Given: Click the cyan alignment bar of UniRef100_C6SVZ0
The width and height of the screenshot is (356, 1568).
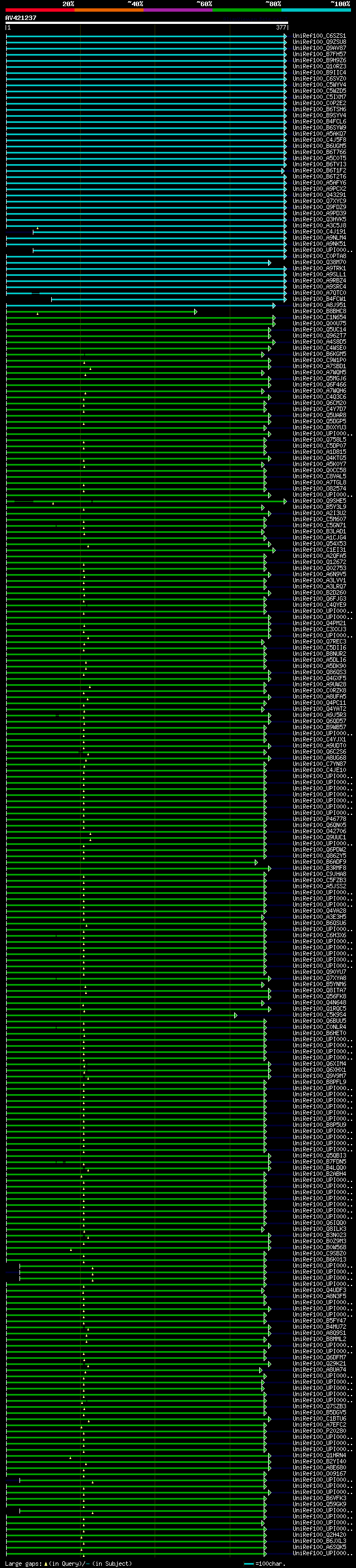Looking at the screenshot, I should coord(146,78).
